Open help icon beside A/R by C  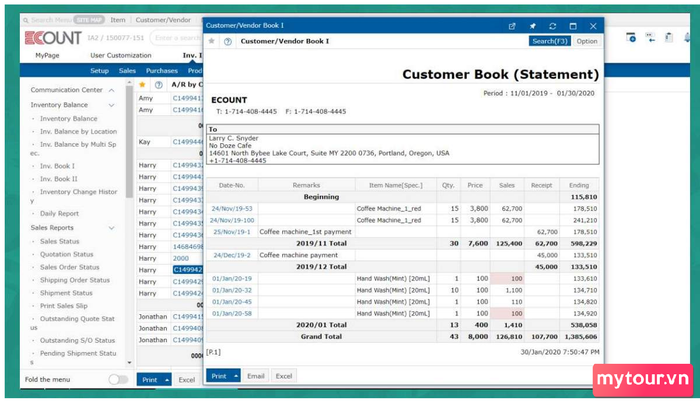[x=158, y=84]
